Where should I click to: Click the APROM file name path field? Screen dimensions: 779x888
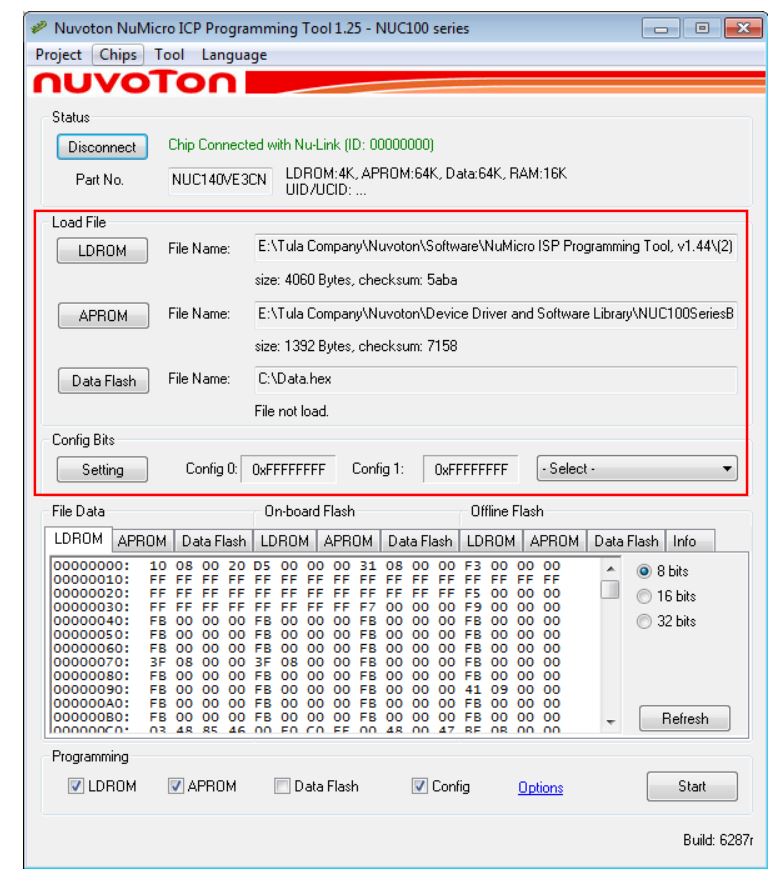click(x=495, y=314)
